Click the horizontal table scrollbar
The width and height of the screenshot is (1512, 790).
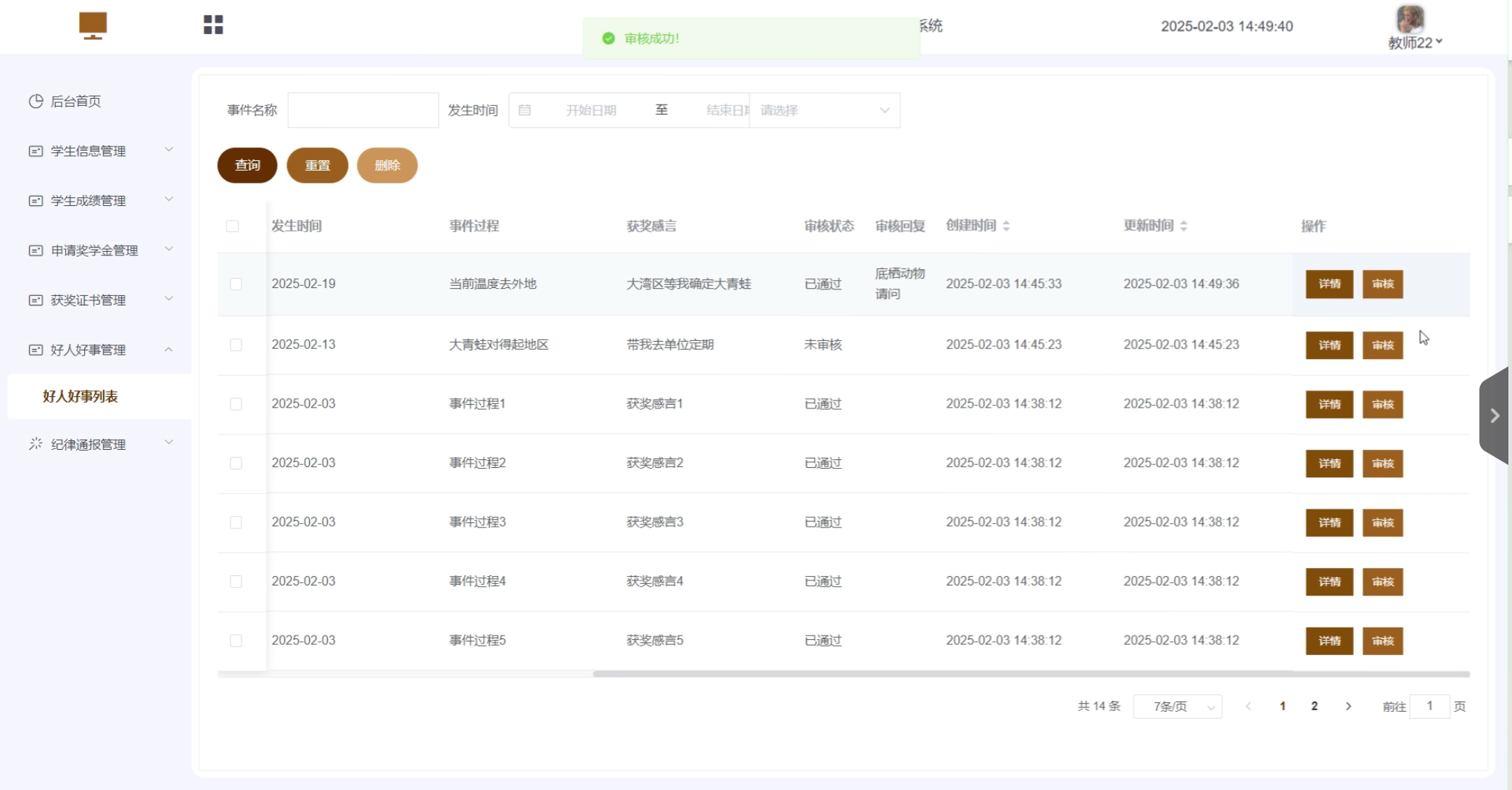(x=1030, y=674)
